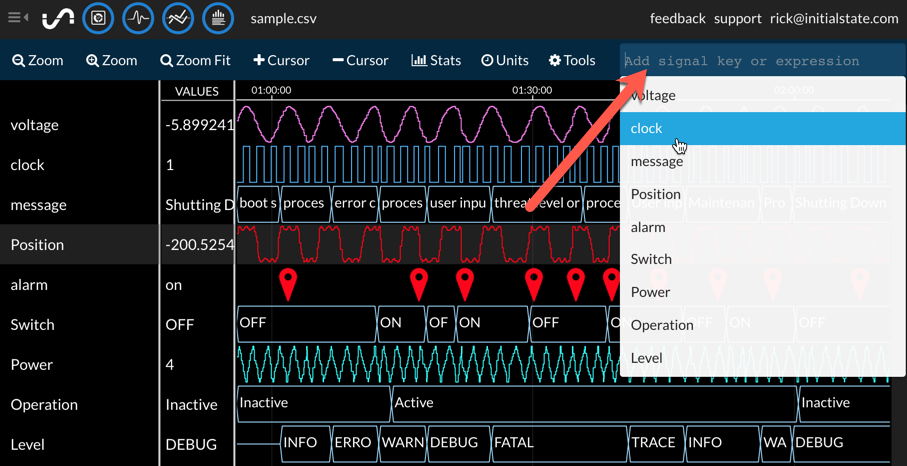Click the Zoom in button
The width and height of the screenshot is (907, 466).
coord(112,61)
